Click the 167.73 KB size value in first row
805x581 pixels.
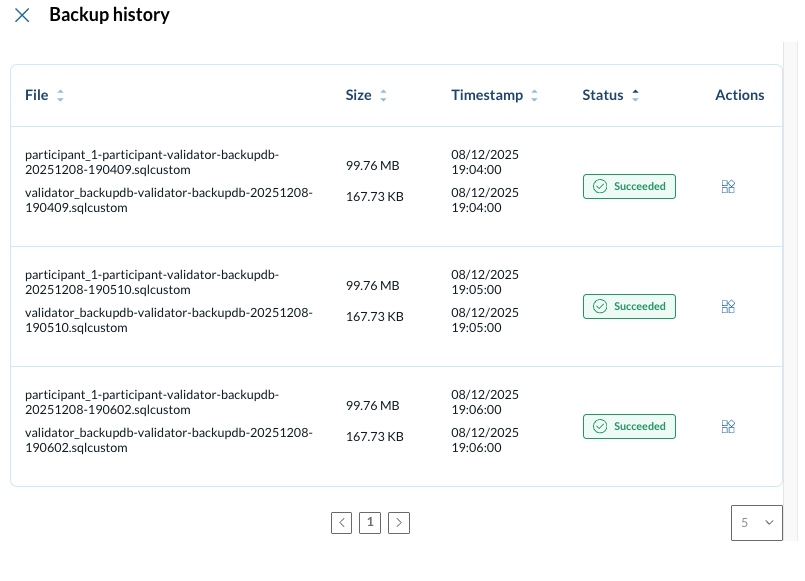374,195
